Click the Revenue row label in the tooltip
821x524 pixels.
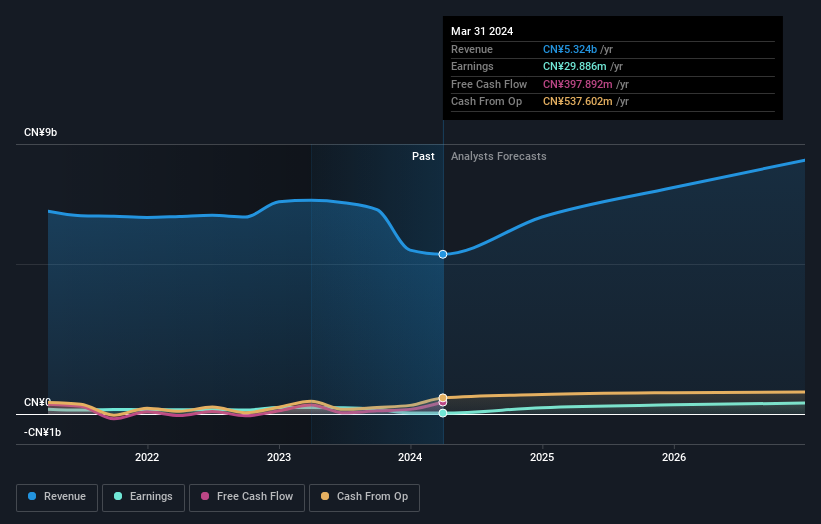[472, 49]
